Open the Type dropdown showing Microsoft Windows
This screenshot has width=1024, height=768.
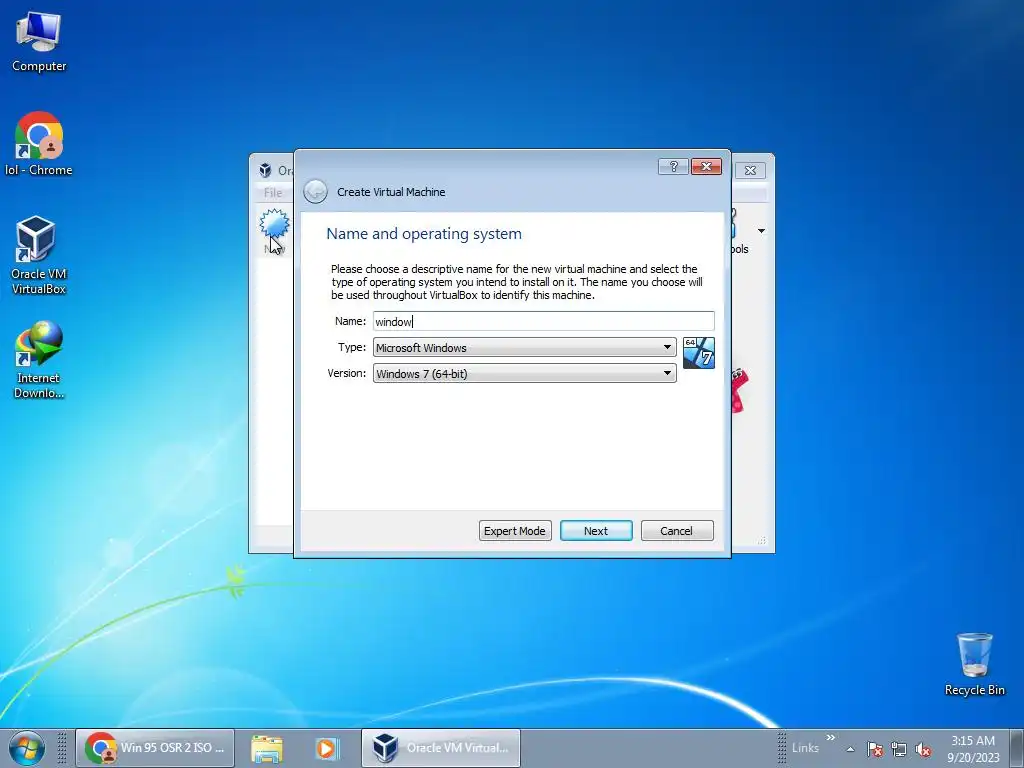524,347
